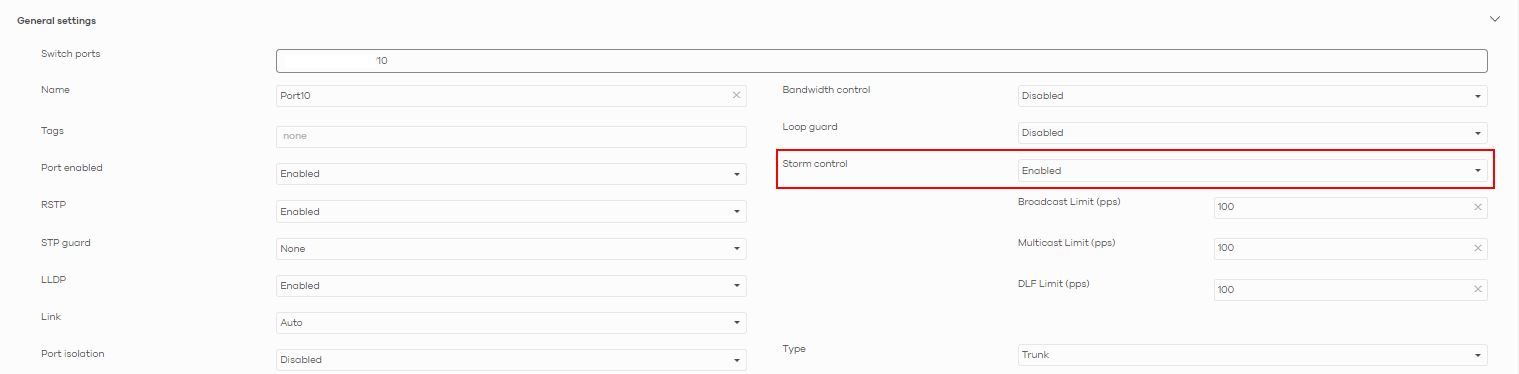This screenshot has height=374, width=1519.
Task: Open the Loop guard dropdown
Action: pos(1252,133)
